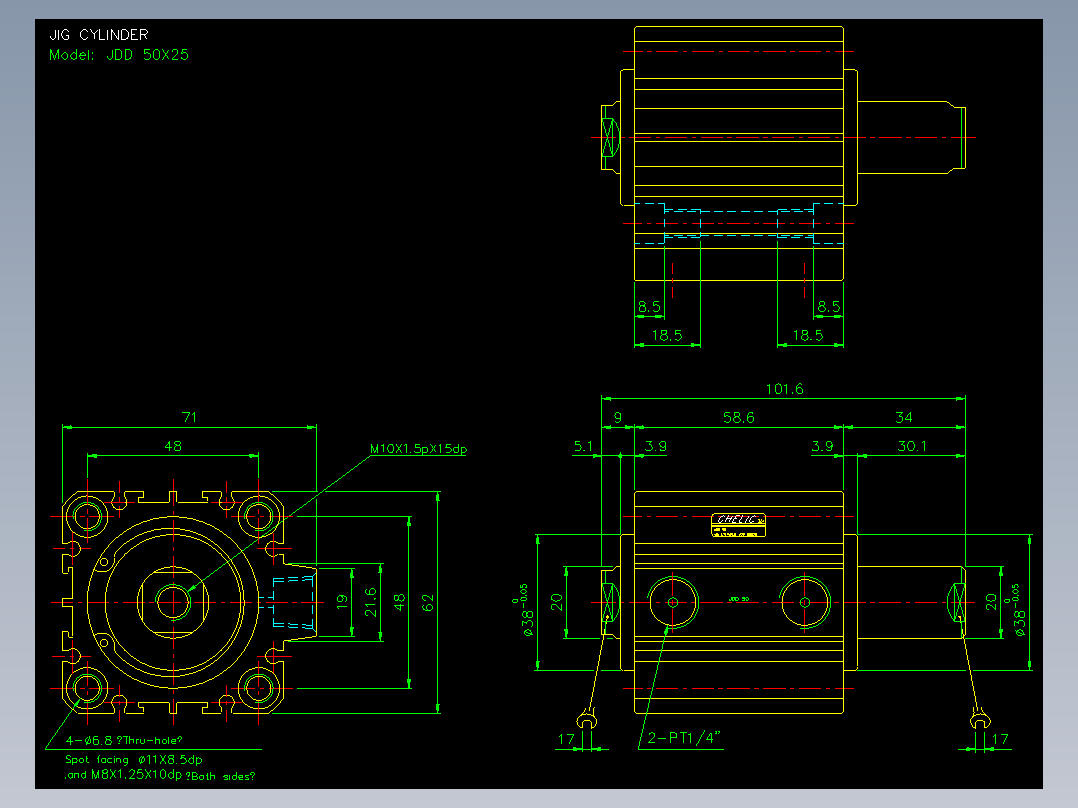Click the "58.6" body length dimension
The image size is (1078, 808).
click(738, 417)
